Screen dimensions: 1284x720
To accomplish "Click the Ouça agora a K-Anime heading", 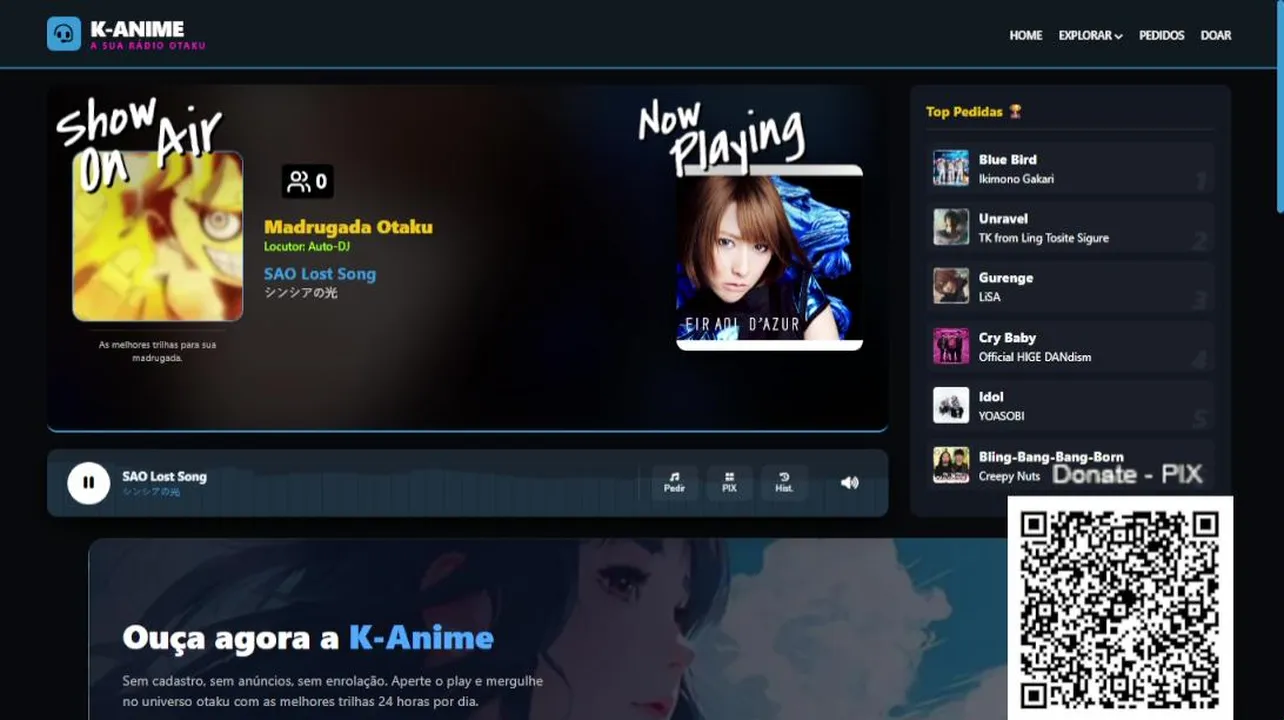I will pyautogui.click(x=308, y=637).
